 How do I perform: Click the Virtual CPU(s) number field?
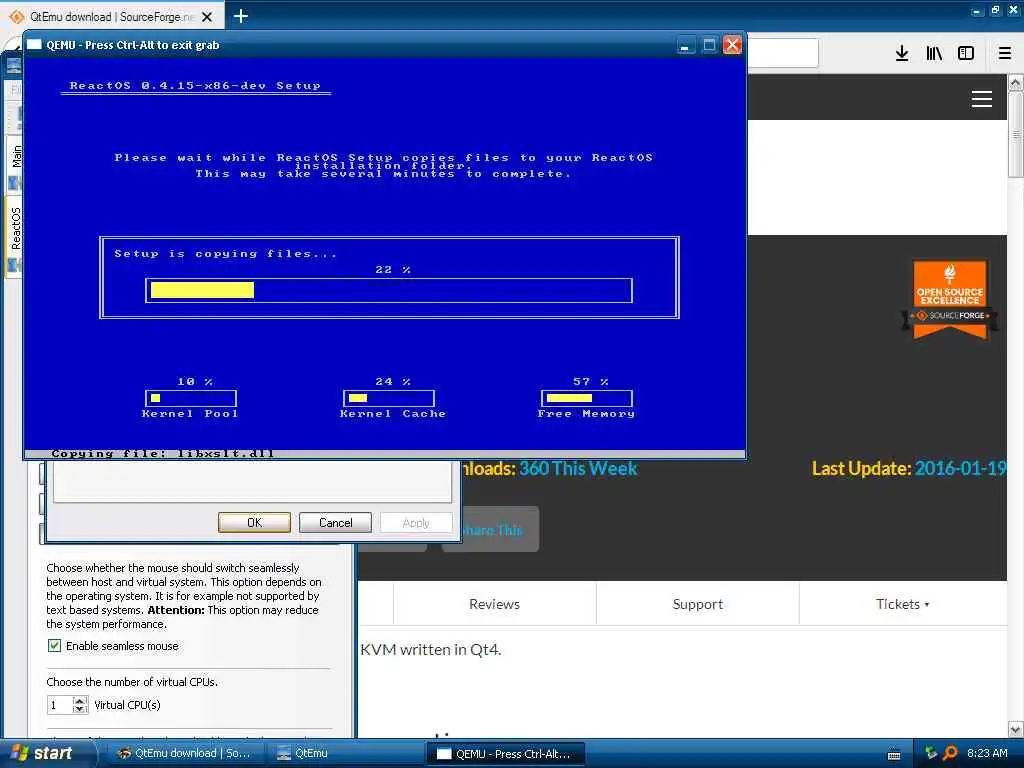point(61,705)
